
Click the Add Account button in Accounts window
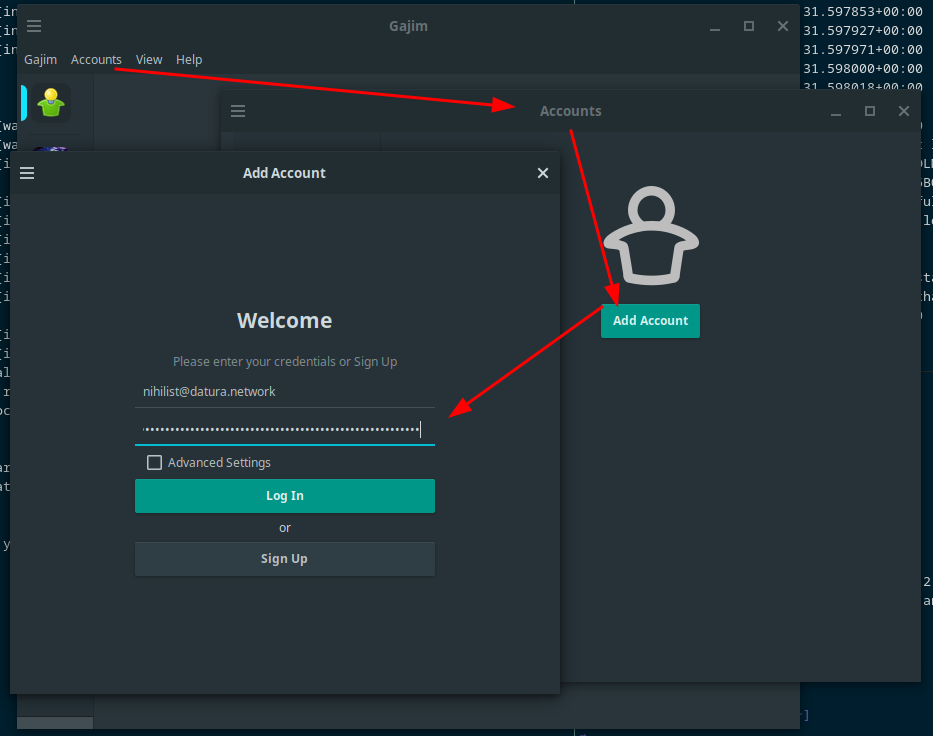(650, 321)
